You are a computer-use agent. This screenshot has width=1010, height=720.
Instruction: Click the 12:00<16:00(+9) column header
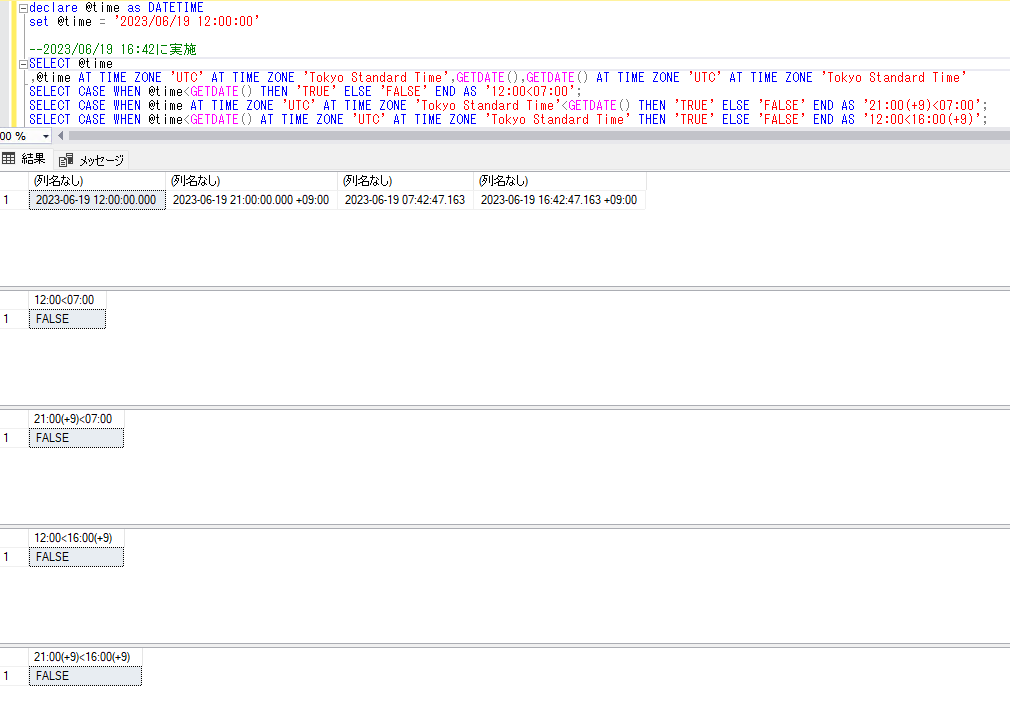(x=76, y=538)
